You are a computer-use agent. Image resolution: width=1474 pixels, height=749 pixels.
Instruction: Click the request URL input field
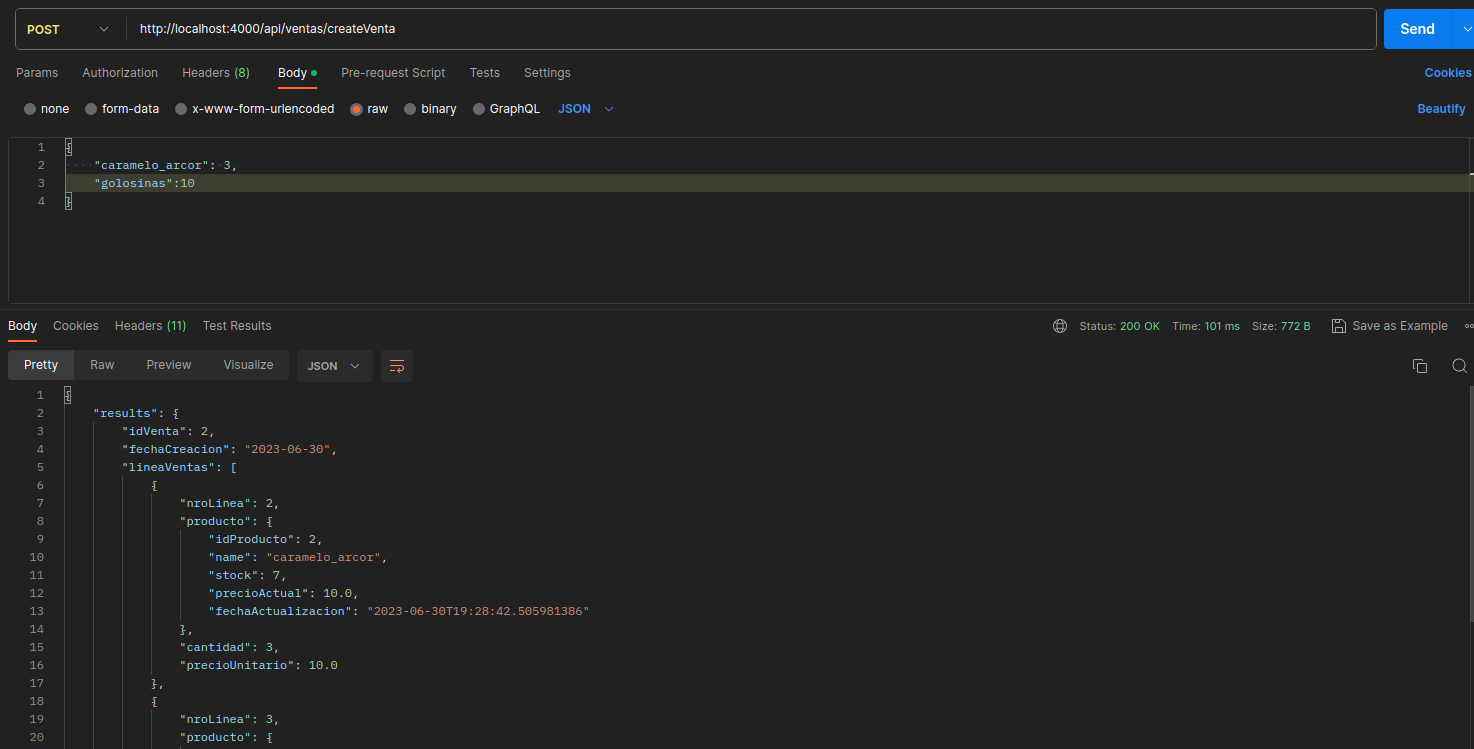click(700, 29)
